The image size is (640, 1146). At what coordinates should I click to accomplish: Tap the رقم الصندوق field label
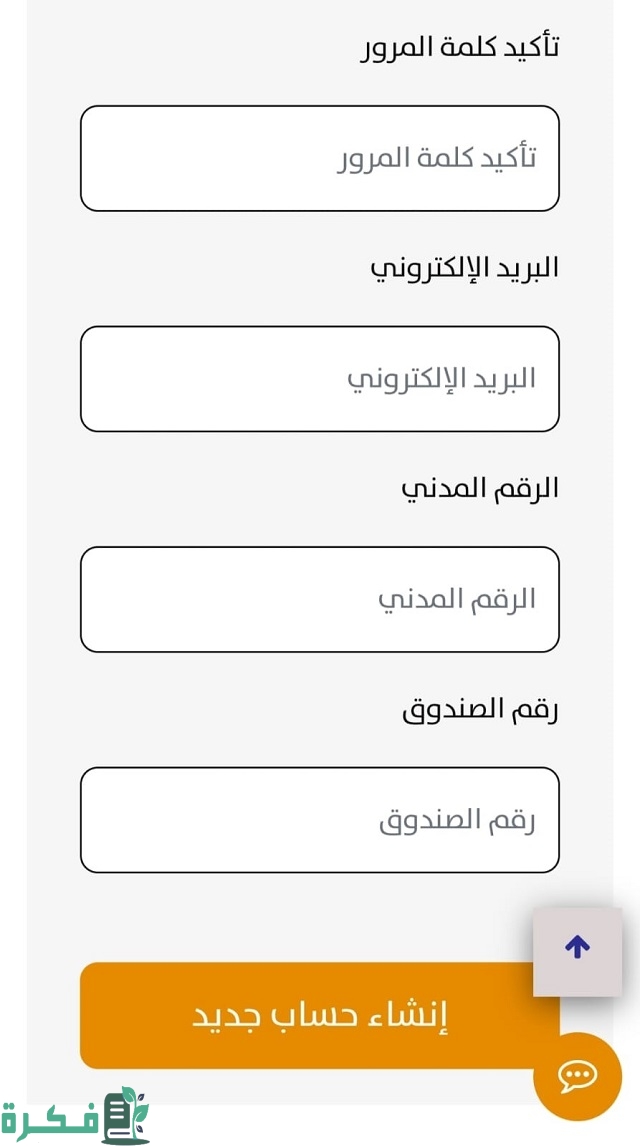pos(480,710)
